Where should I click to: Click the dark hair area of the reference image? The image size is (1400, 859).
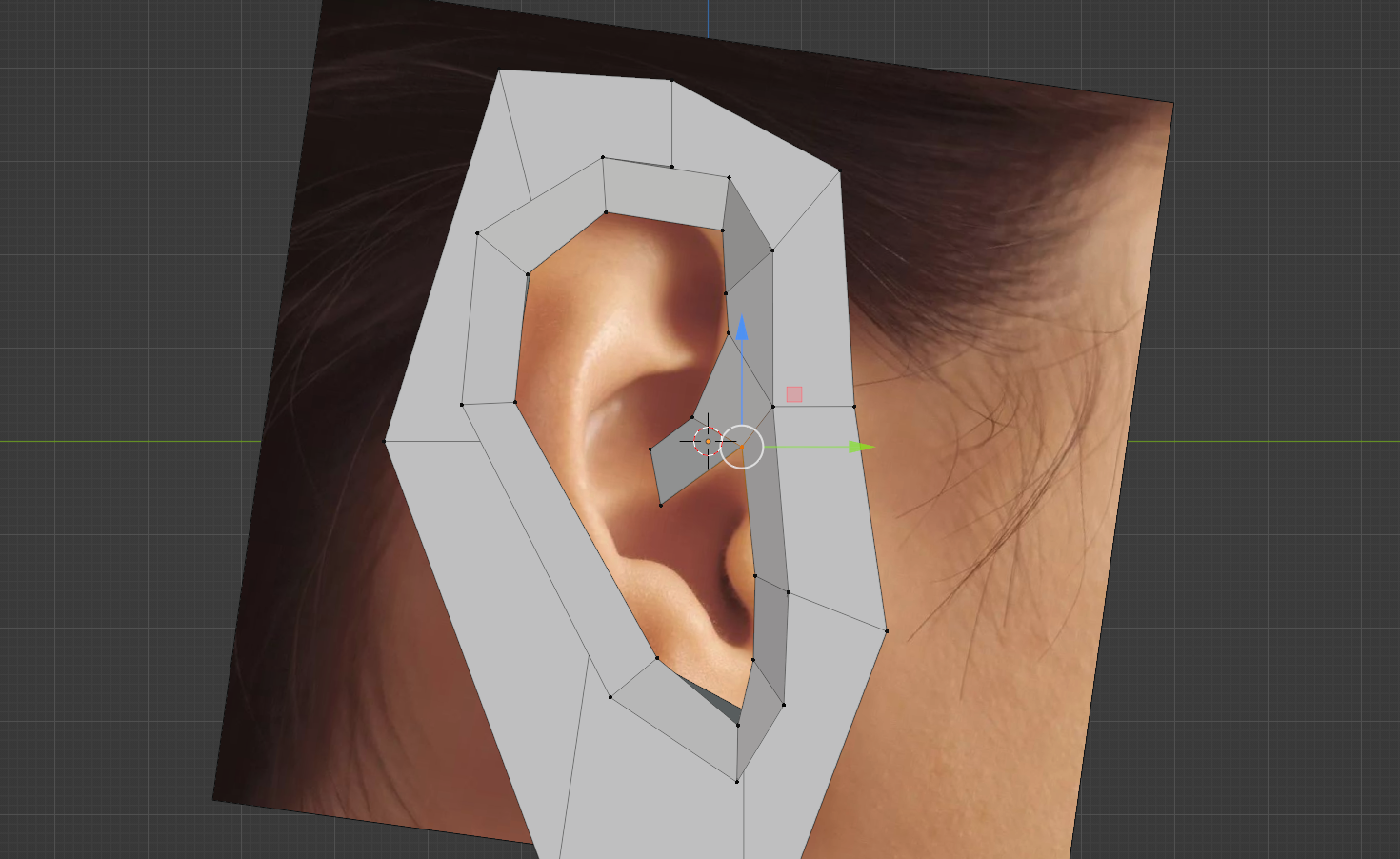[x=952, y=171]
